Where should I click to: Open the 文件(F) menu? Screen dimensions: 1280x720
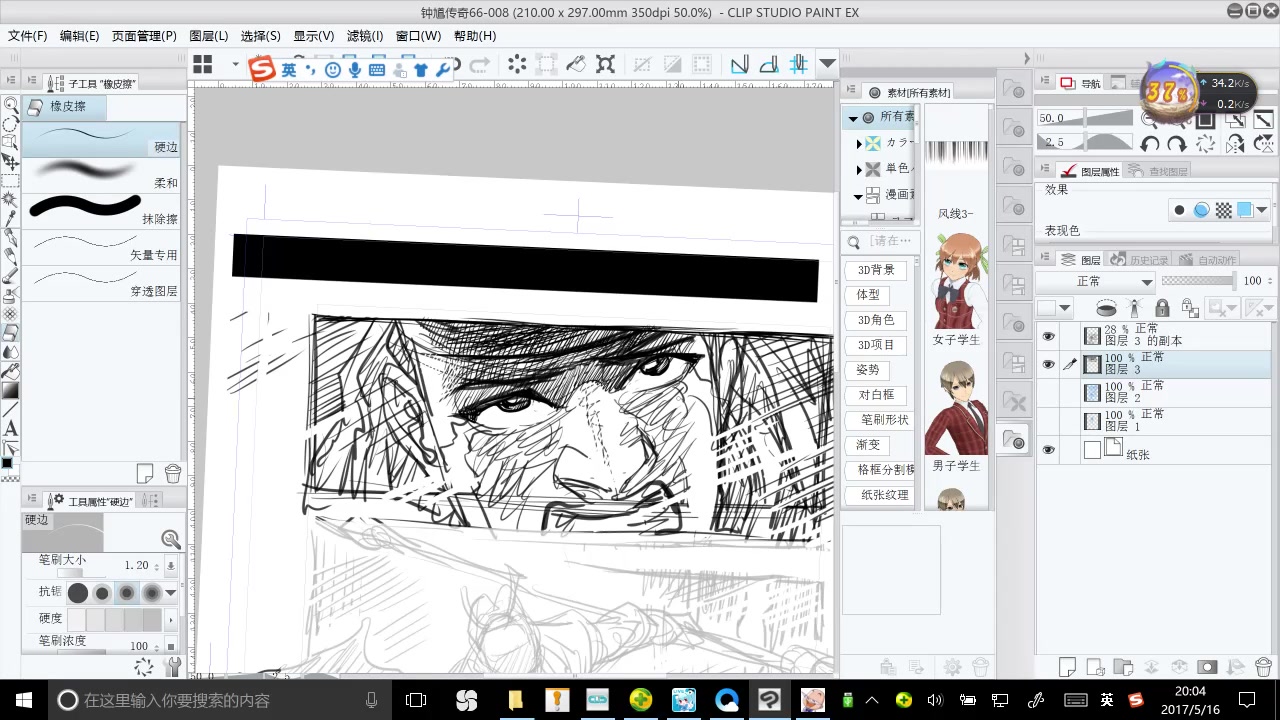click(28, 36)
